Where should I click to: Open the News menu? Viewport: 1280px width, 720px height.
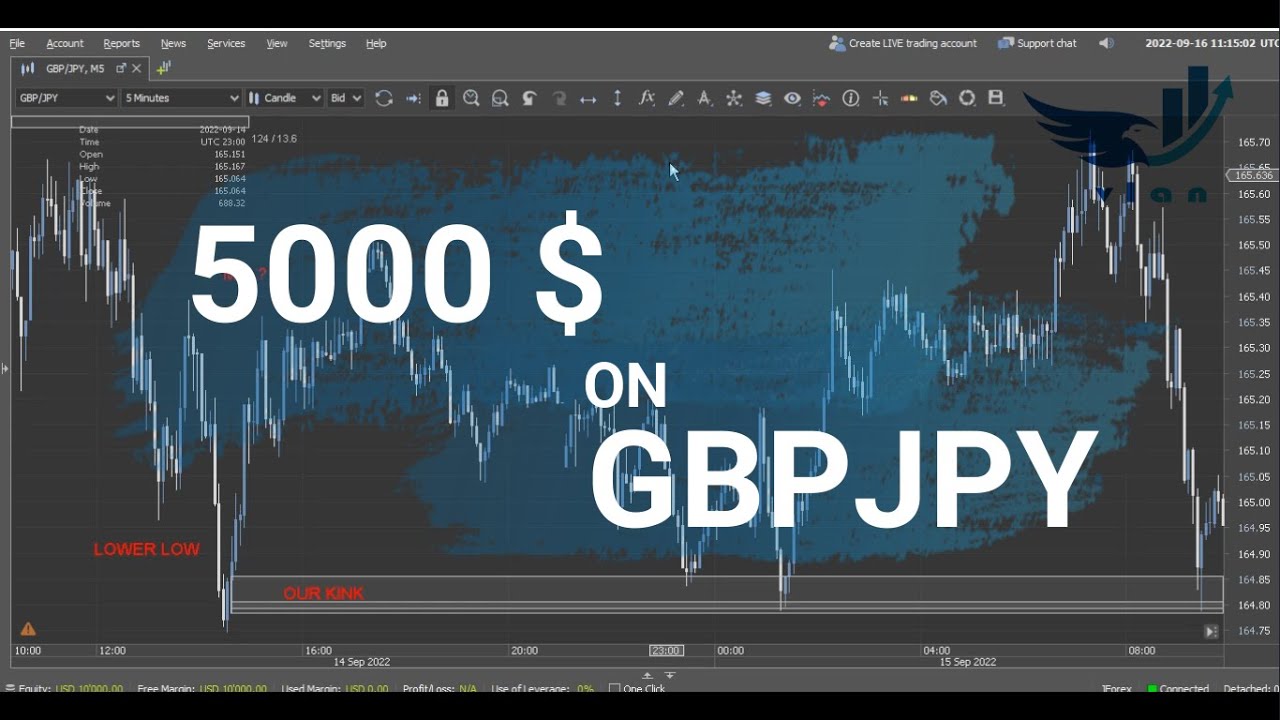tap(173, 43)
